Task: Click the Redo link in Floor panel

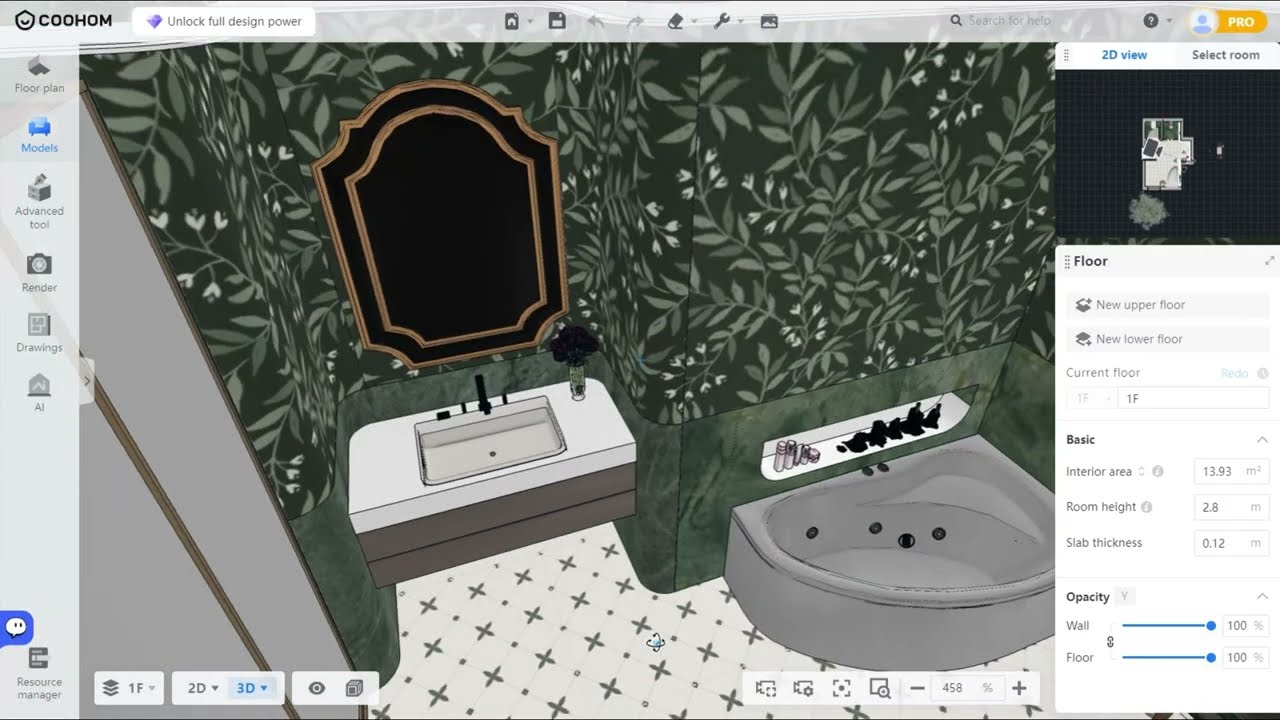Action: (x=1234, y=373)
